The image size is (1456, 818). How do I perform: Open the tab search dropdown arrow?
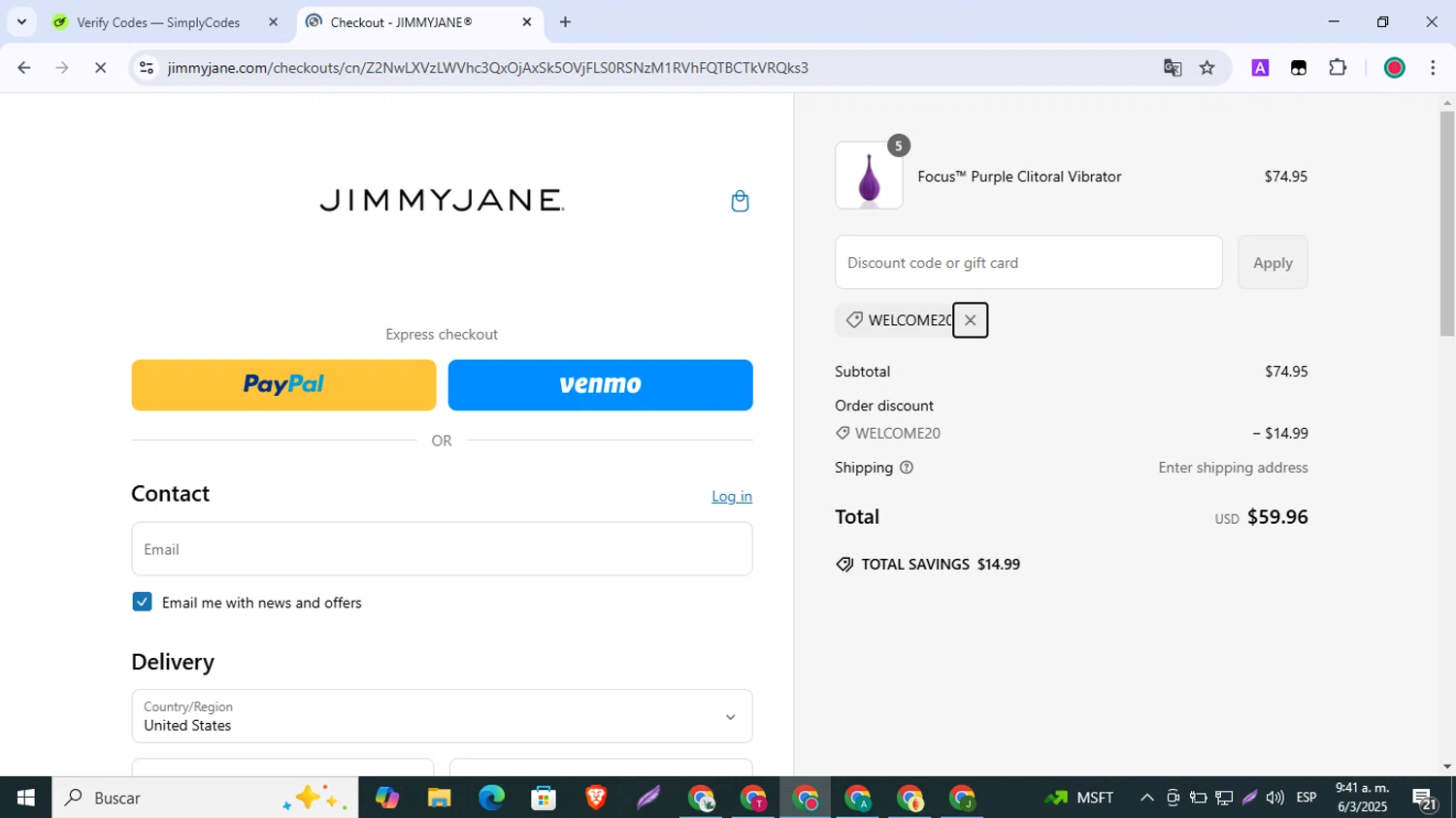coord(21,21)
